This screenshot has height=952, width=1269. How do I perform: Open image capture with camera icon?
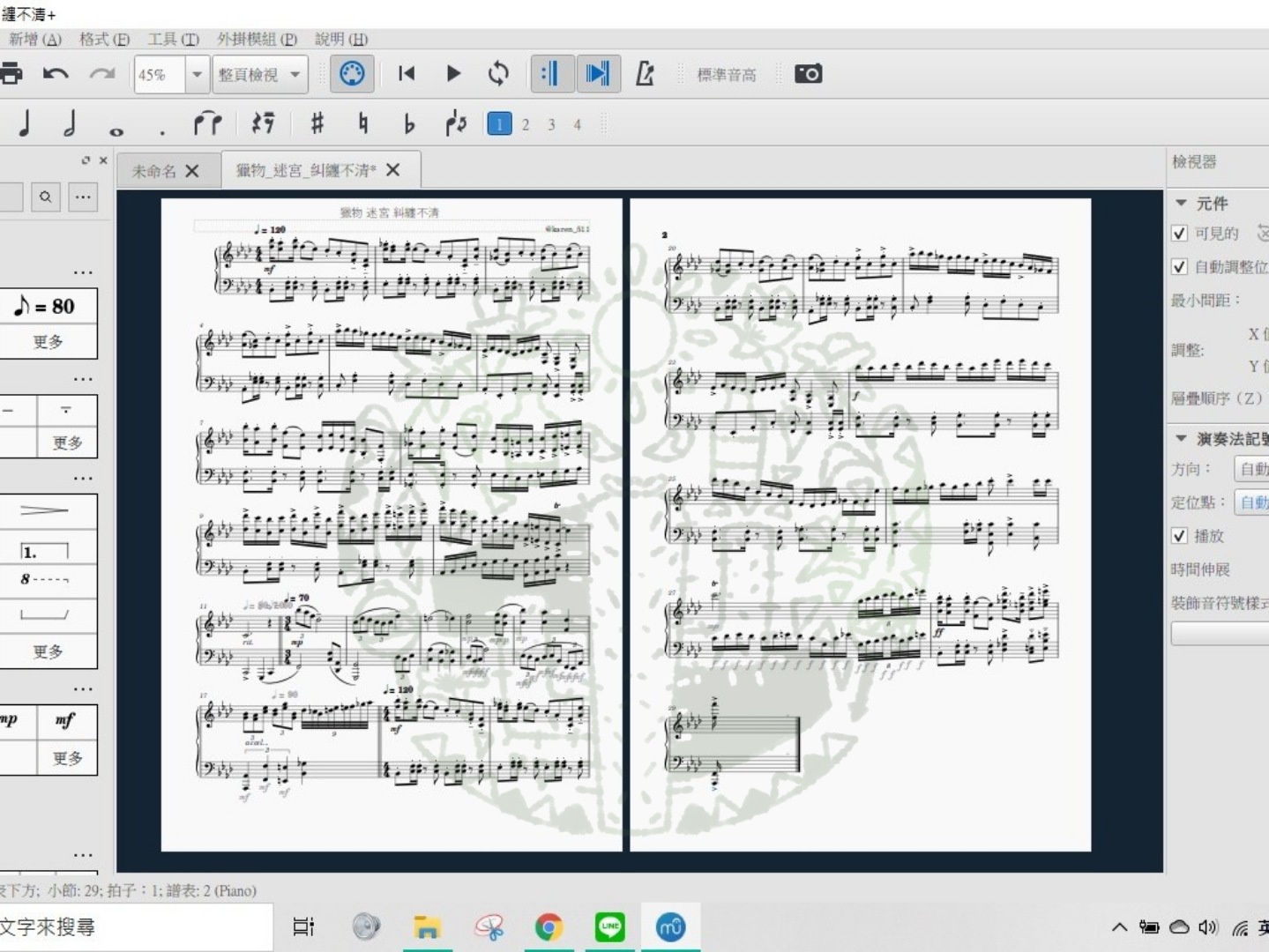tap(808, 74)
